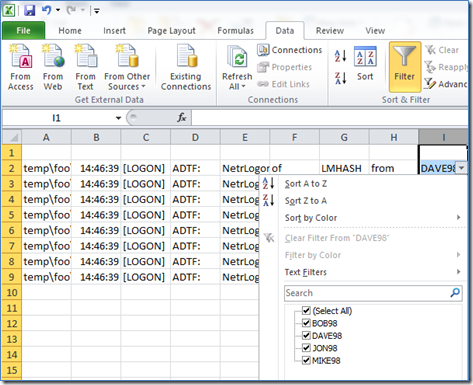Save the workbook with floppy disk icon
473x385 pixels.
pyautogui.click(x=30, y=10)
